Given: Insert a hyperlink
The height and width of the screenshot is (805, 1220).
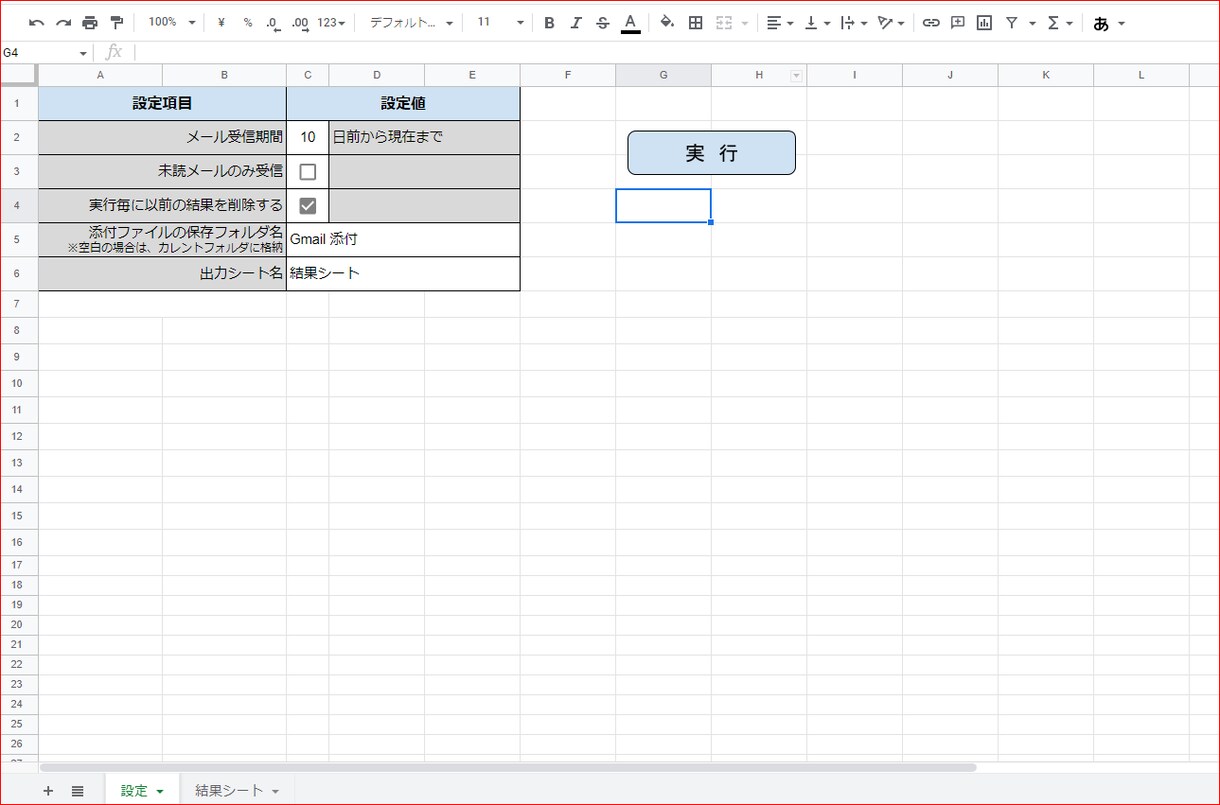Looking at the screenshot, I should (931, 22).
